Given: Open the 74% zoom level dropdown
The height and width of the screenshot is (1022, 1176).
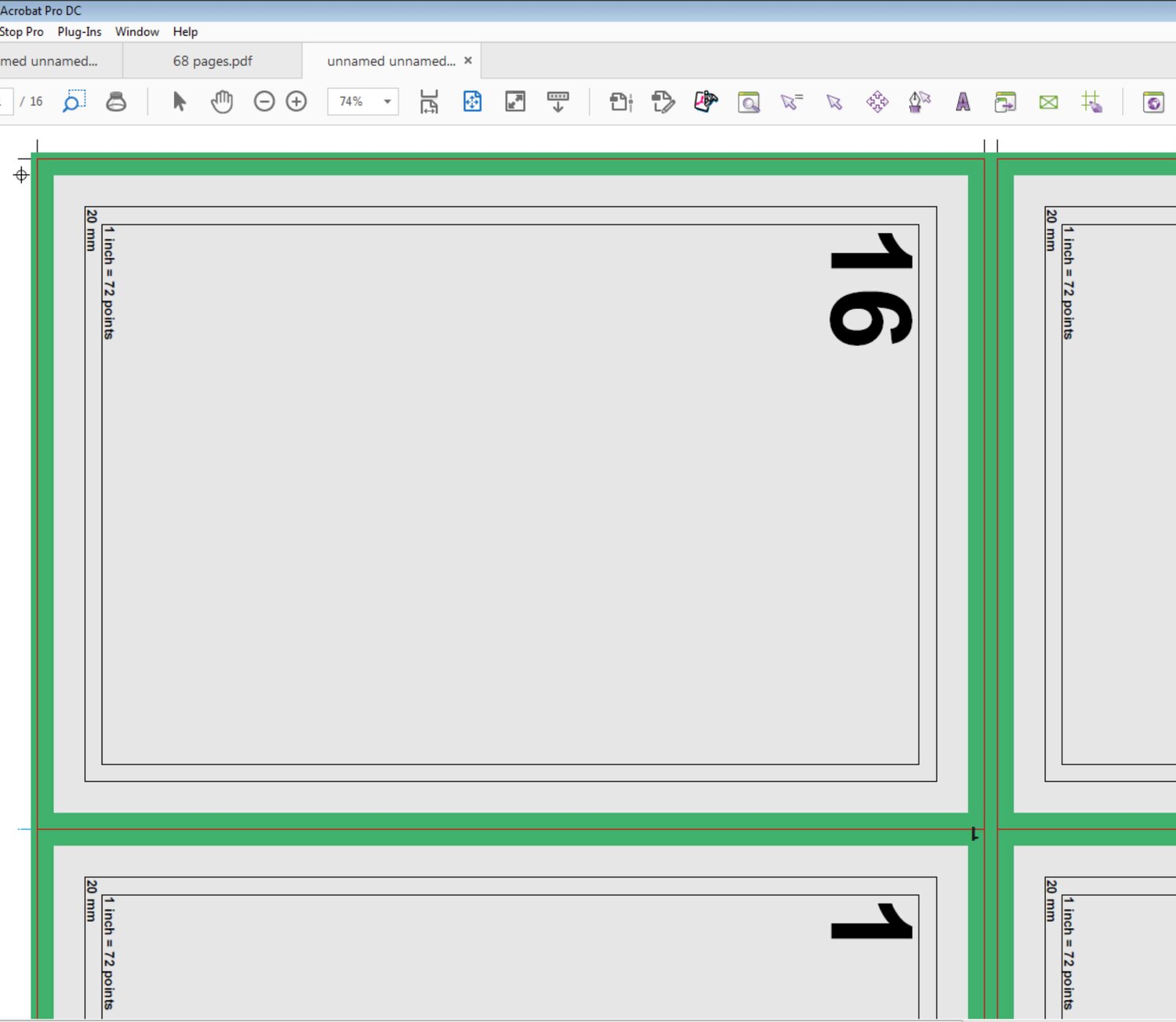Looking at the screenshot, I should coord(387,101).
